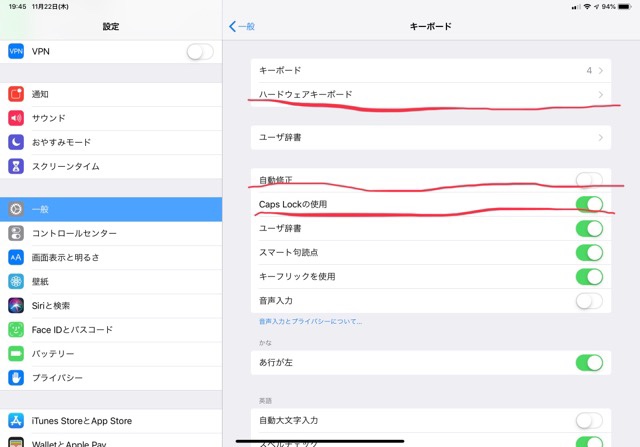Turn off あ行が左 switch

pyautogui.click(x=589, y=362)
